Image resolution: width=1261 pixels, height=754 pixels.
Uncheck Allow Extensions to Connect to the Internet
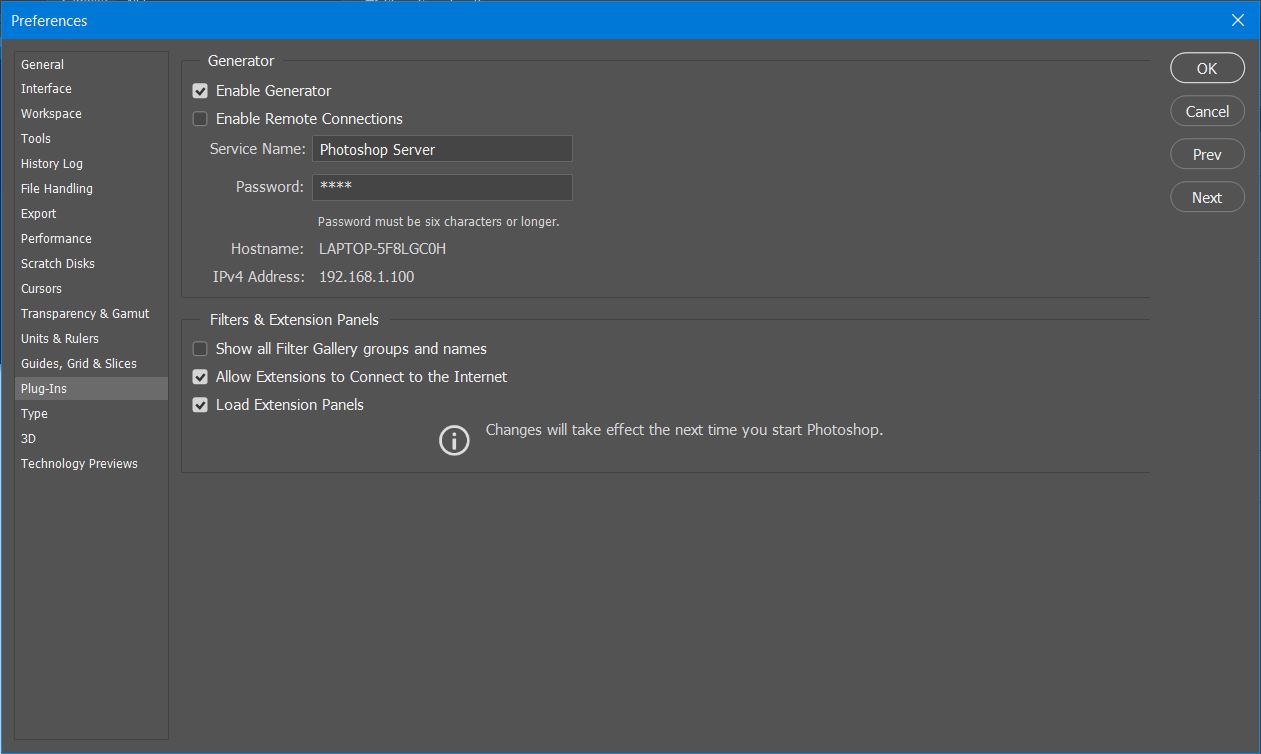200,377
